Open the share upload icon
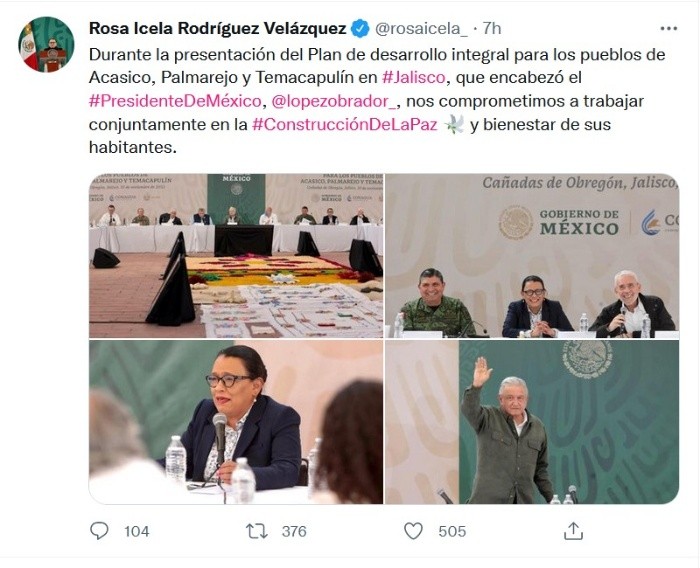This screenshot has width=700, height=568. click(573, 531)
